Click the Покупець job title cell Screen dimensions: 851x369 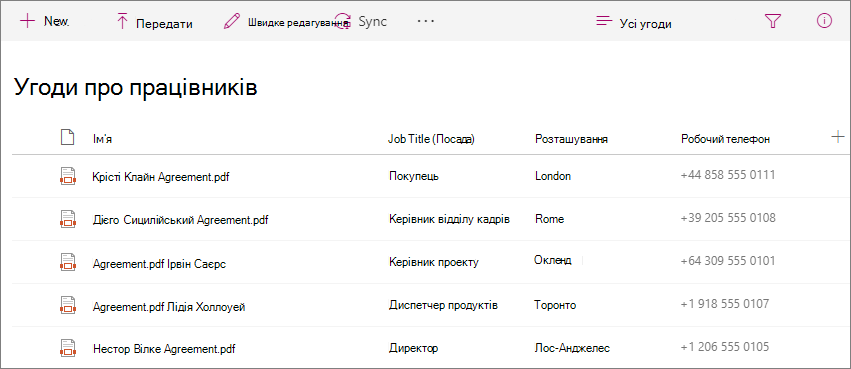[x=414, y=176]
